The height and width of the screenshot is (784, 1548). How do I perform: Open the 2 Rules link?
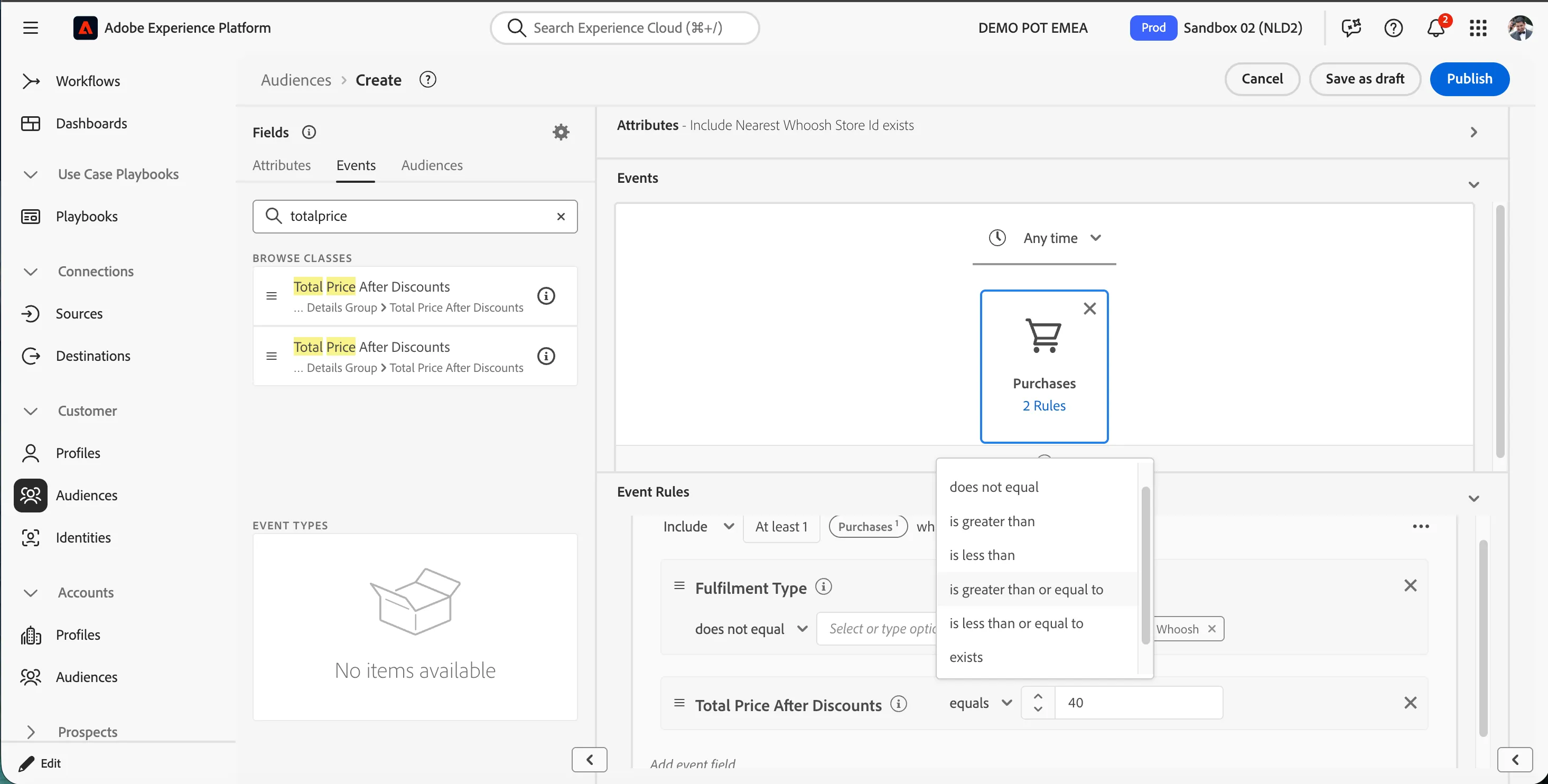1044,406
